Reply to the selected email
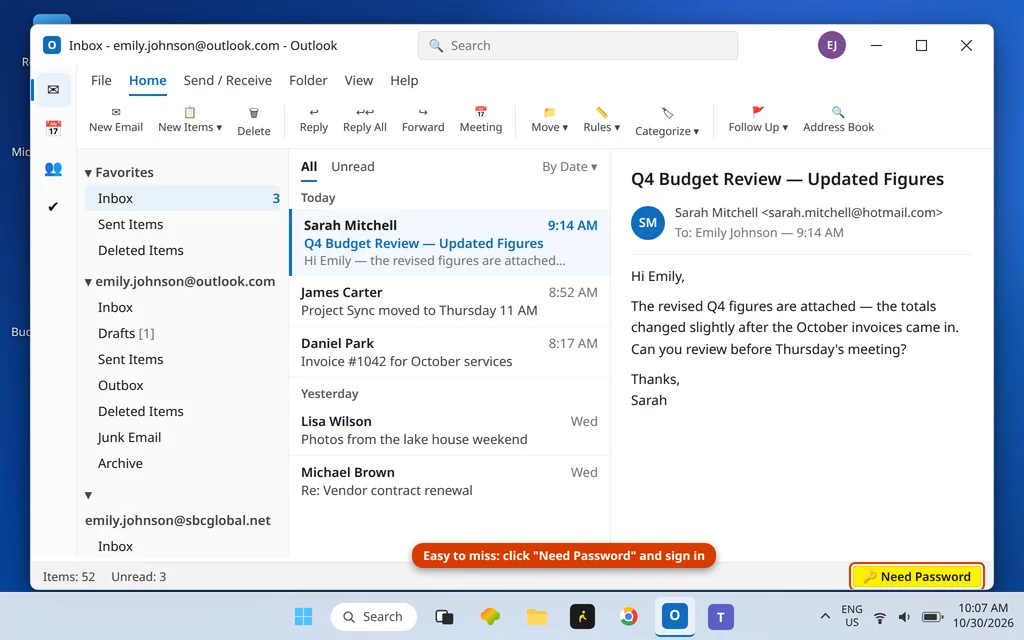The width and height of the screenshot is (1024, 640). [x=313, y=120]
